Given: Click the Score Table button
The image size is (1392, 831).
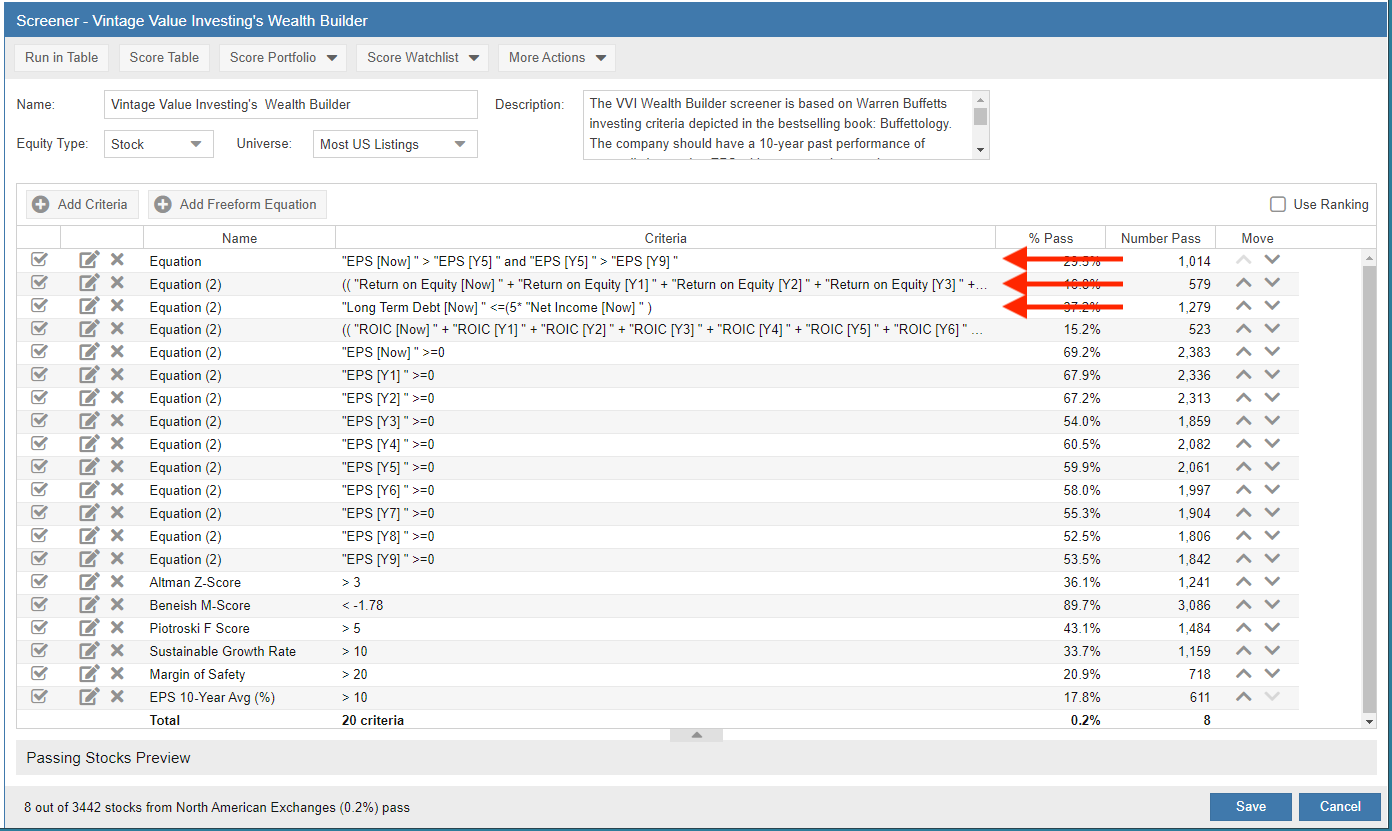Looking at the screenshot, I should 164,57.
